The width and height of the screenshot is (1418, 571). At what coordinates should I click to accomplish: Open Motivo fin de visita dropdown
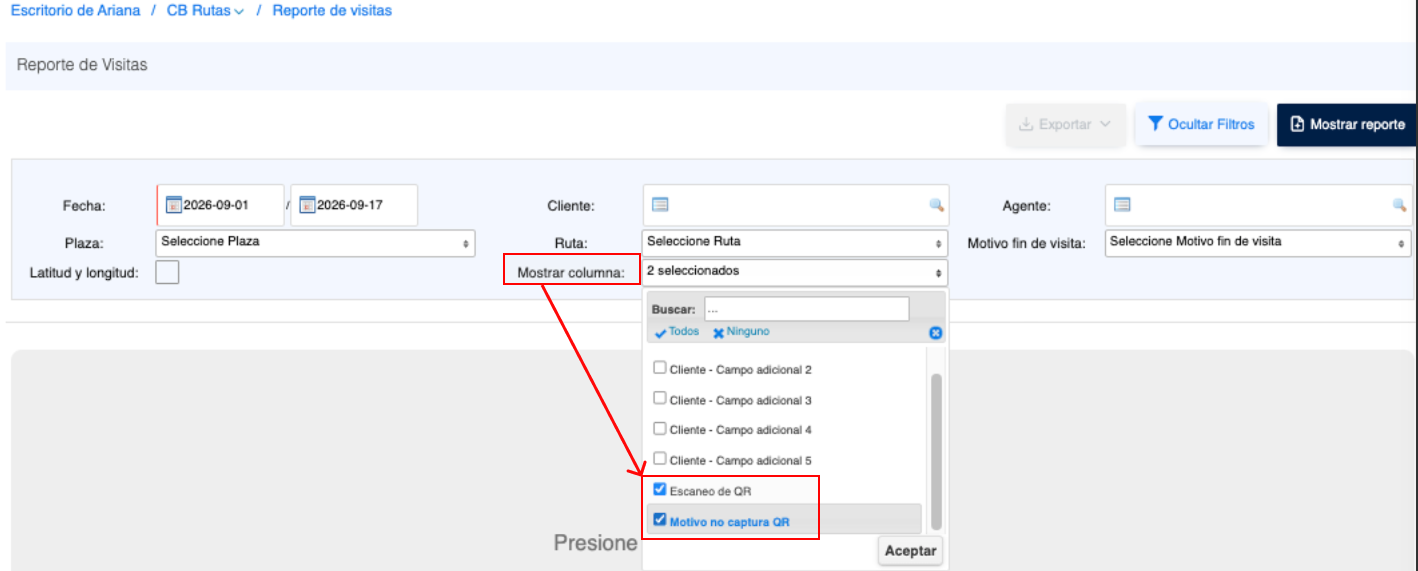coord(1258,243)
